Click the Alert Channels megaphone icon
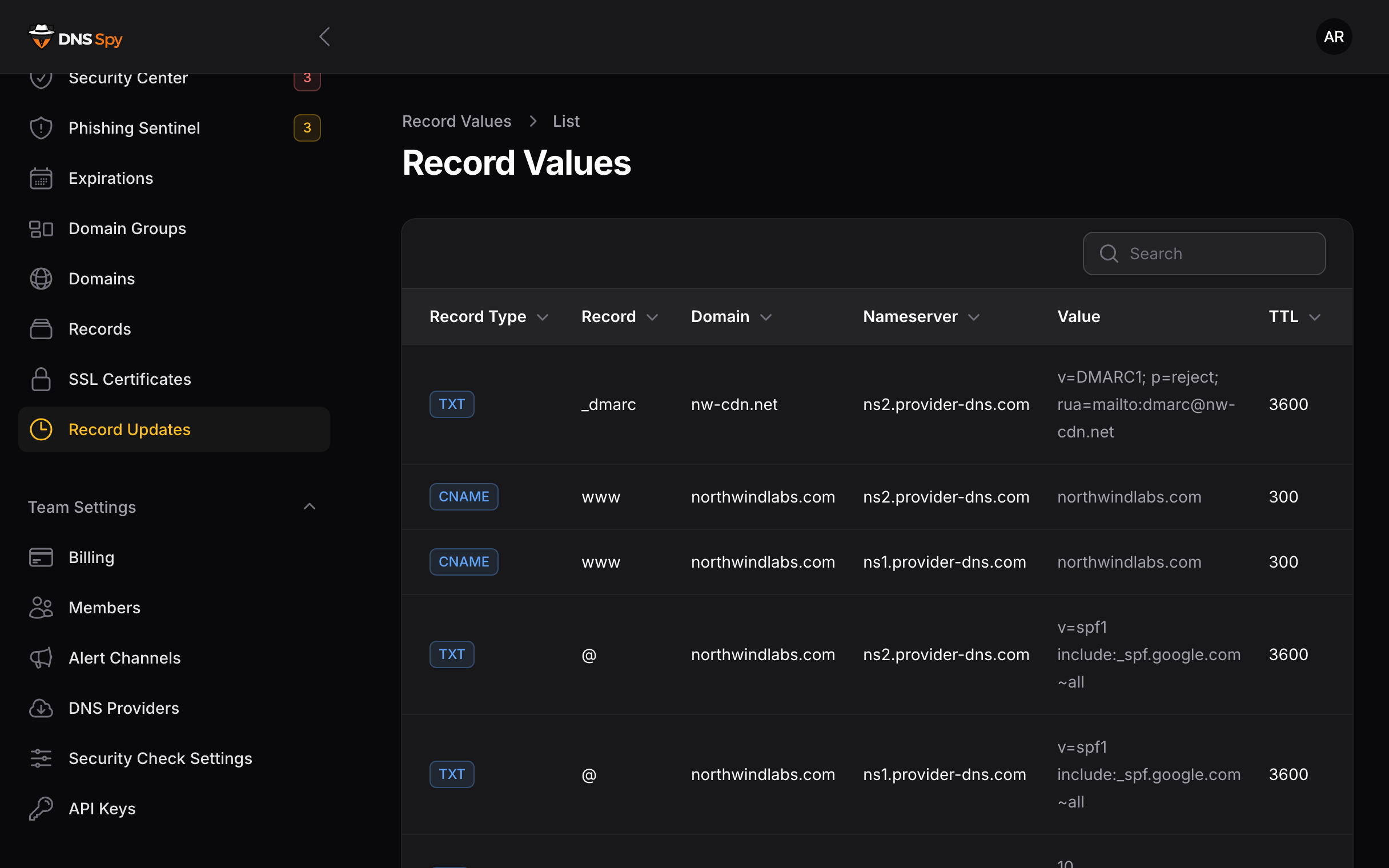Image resolution: width=1389 pixels, height=868 pixels. click(x=41, y=658)
